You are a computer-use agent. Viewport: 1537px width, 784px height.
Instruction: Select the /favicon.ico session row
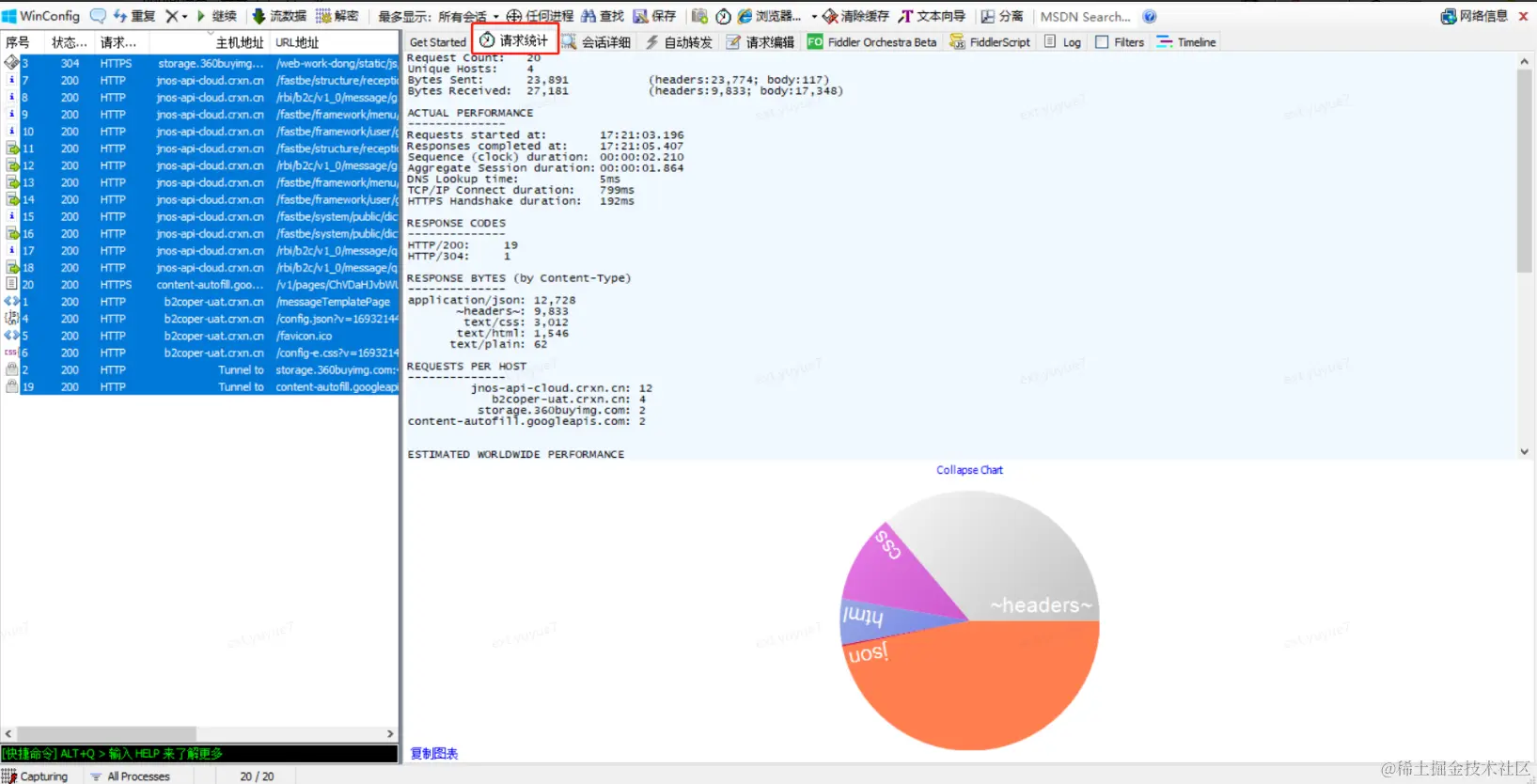pyautogui.click(x=200, y=336)
